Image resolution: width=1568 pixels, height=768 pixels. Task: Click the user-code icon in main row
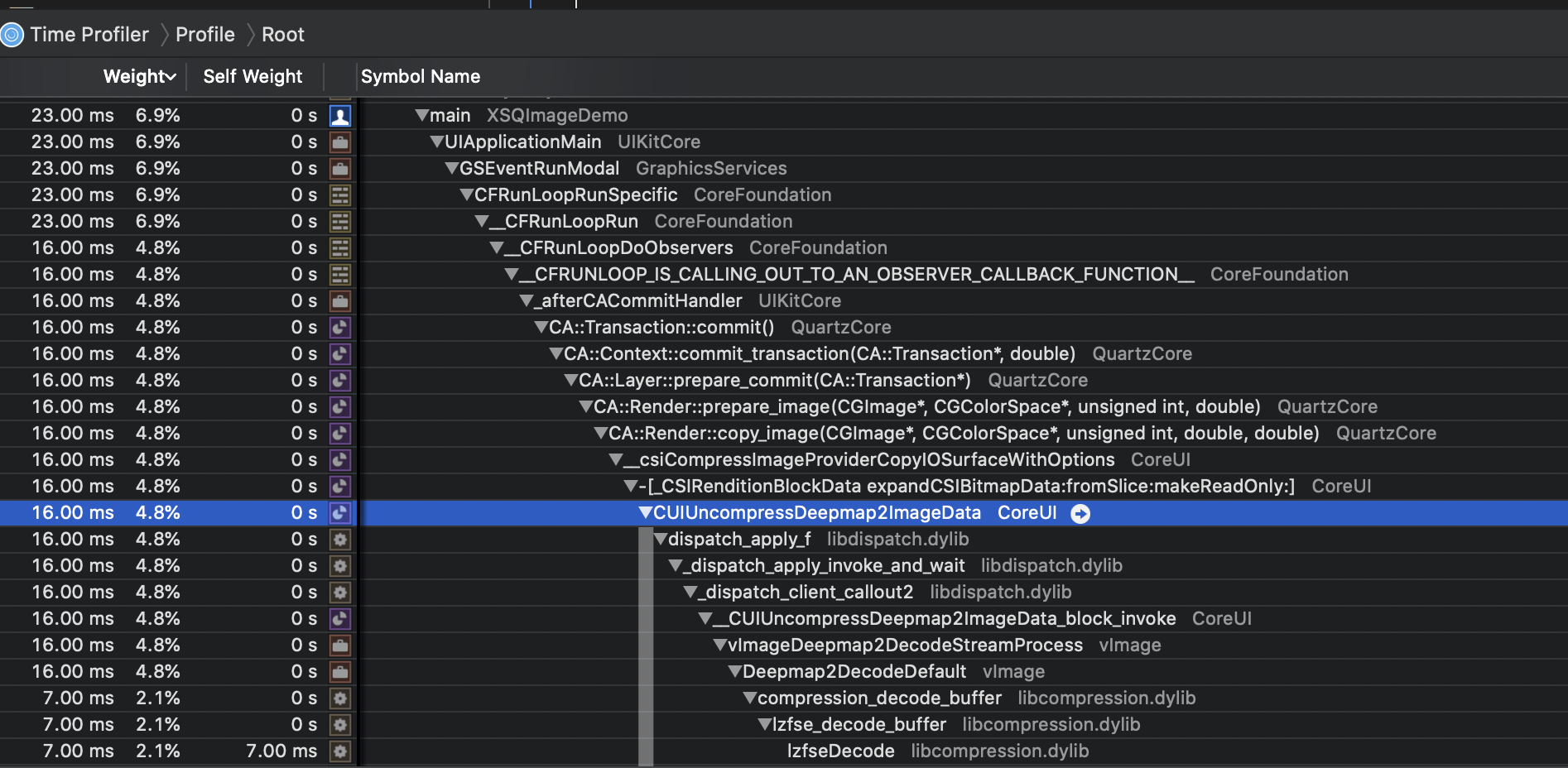(x=340, y=116)
